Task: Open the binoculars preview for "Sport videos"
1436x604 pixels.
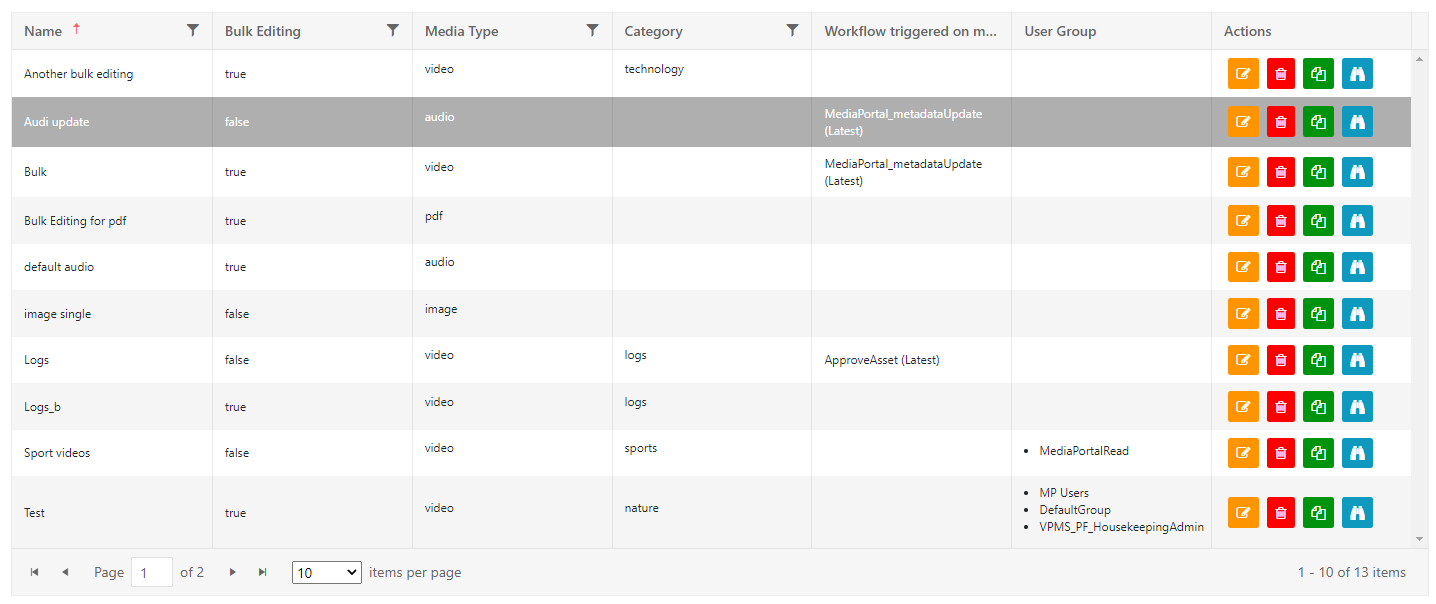Action: click(1357, 452)
